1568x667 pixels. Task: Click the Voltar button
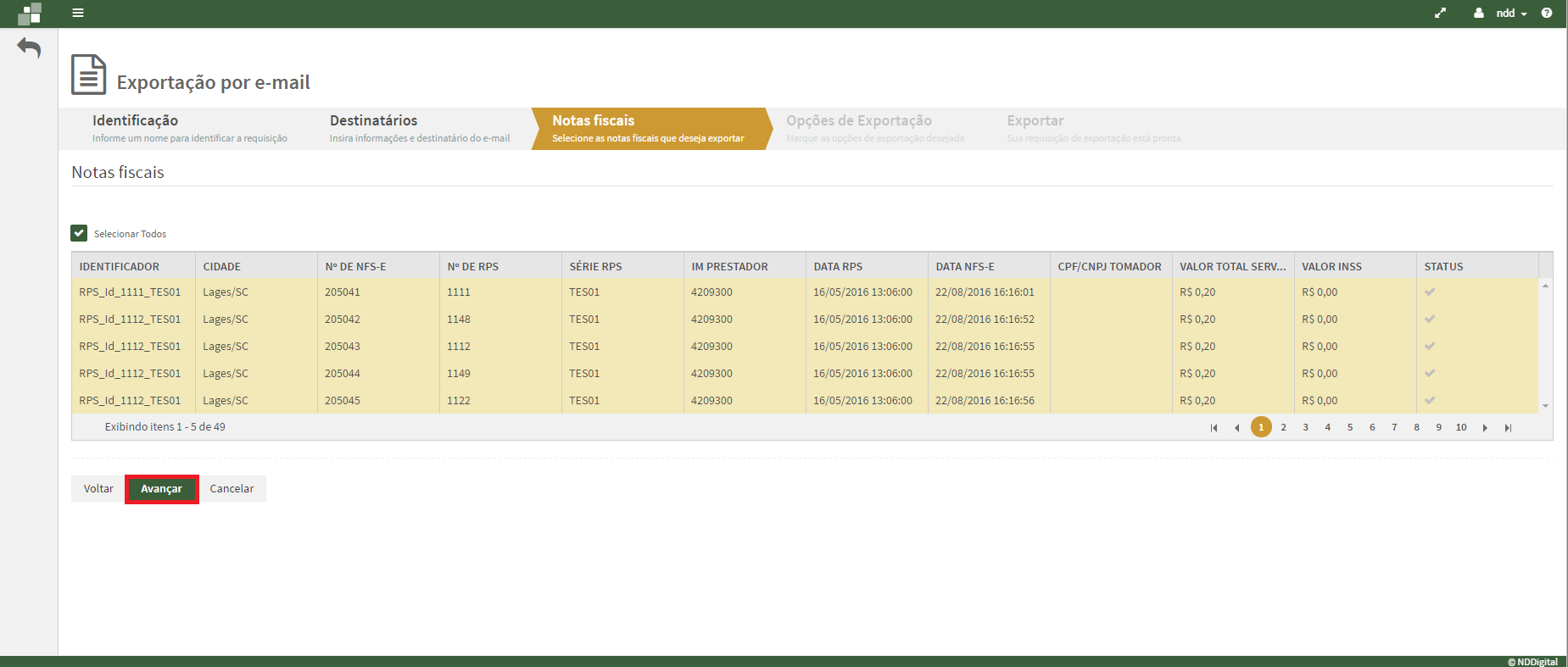pos(98,489)
